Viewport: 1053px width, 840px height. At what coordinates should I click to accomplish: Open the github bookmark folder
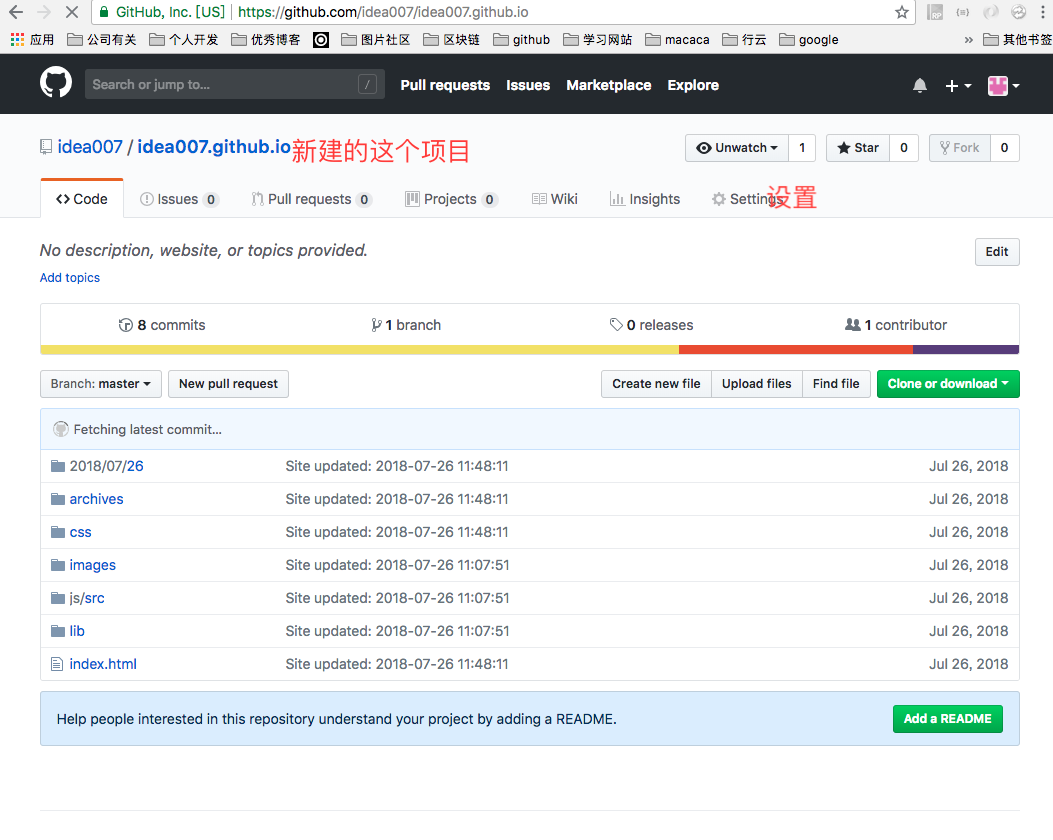pyautogui.click(x=522, y=40)
